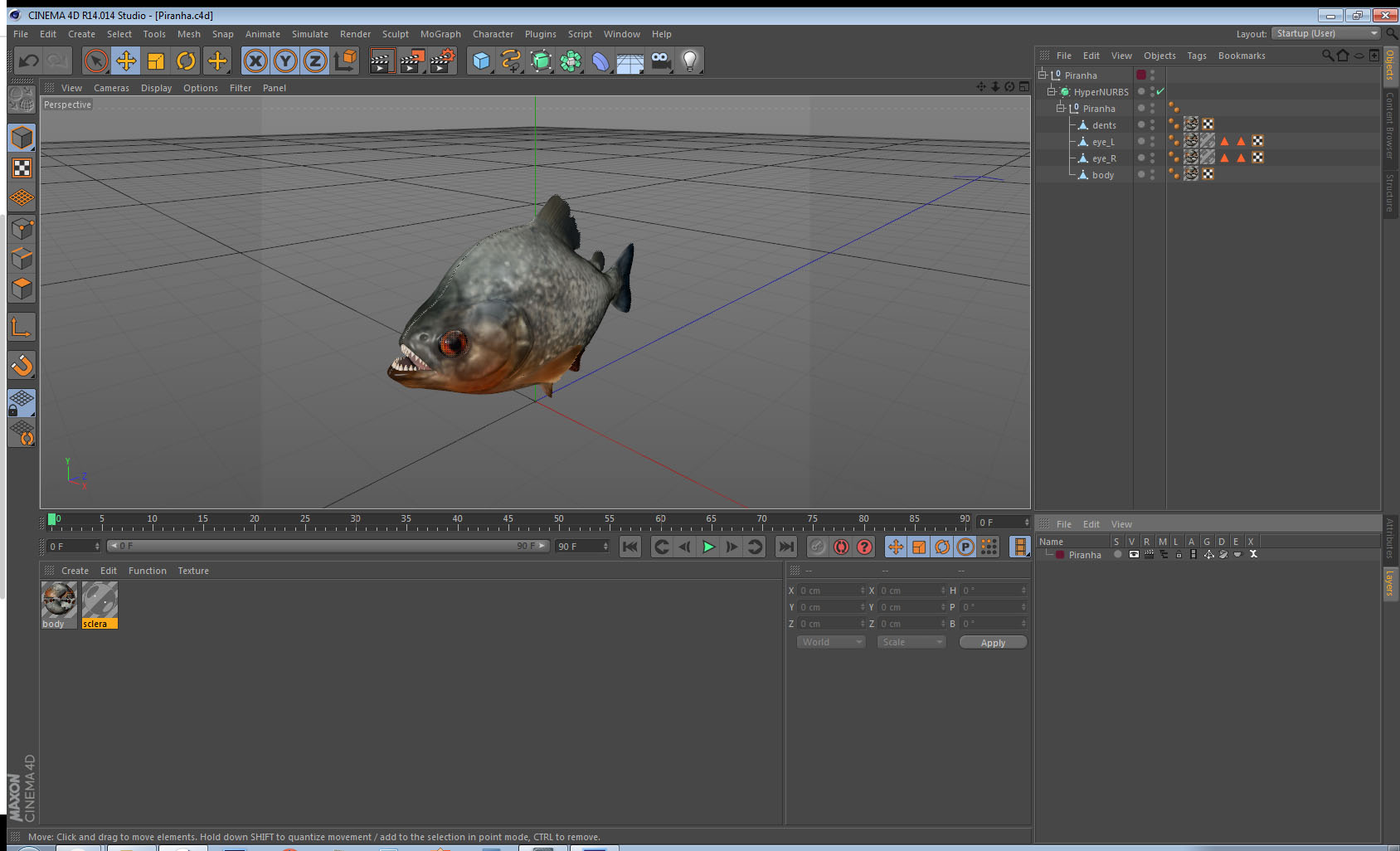Toggle Z axis lock
1400x851 pixels.
tap(315, 61)
